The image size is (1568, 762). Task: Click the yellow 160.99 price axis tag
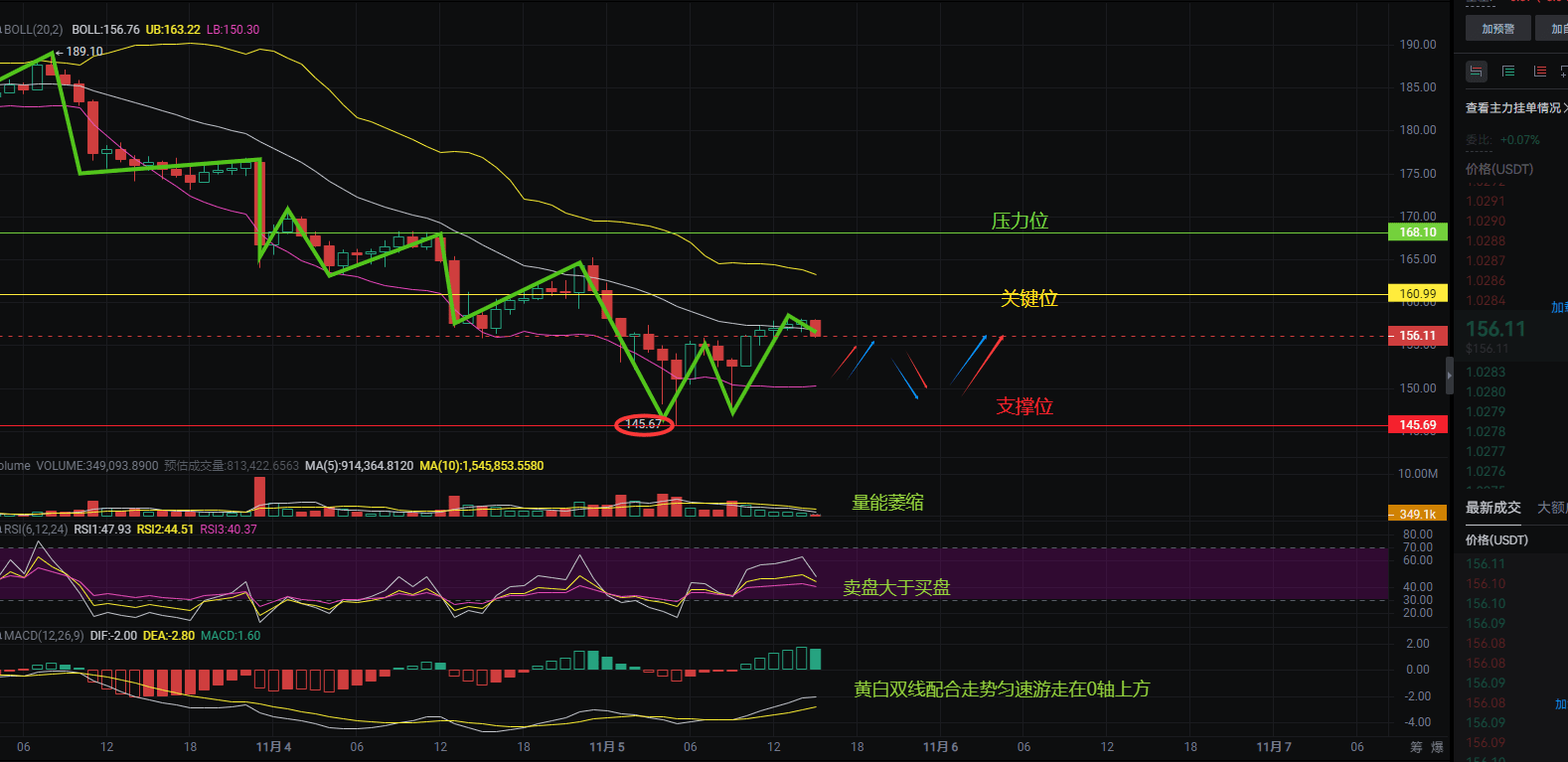click(x=1418, y=294)
